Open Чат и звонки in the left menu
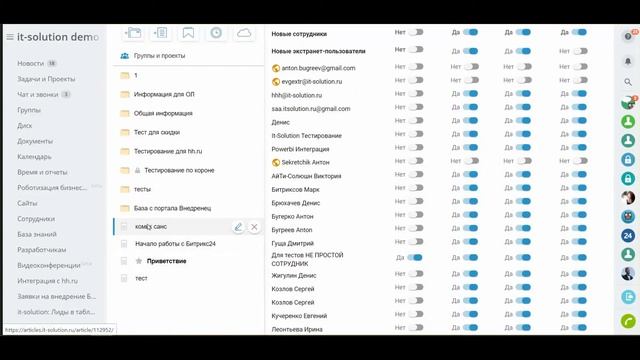 pos(38,94)
